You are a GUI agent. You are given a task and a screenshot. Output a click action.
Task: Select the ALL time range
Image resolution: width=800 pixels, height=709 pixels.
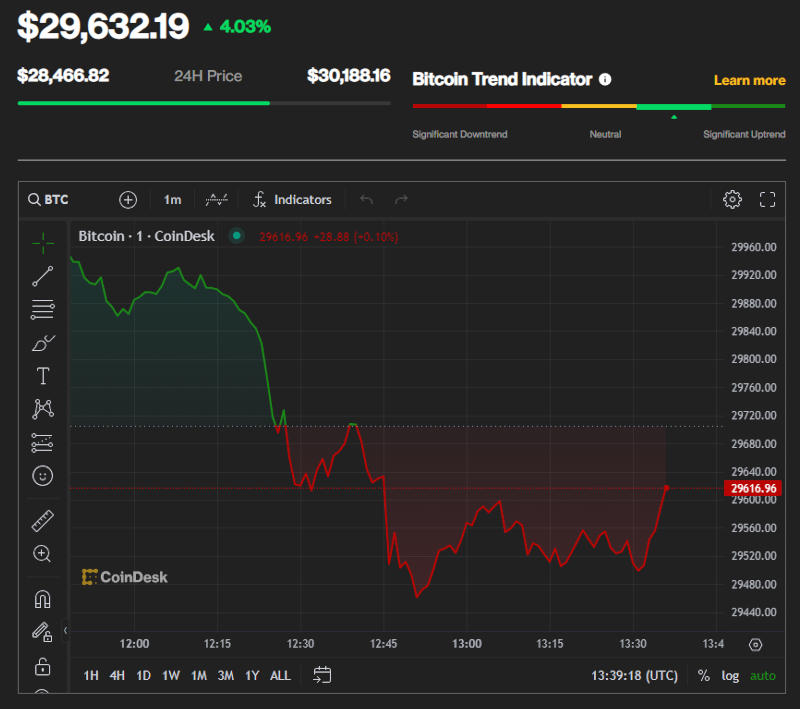pos(281,675)
